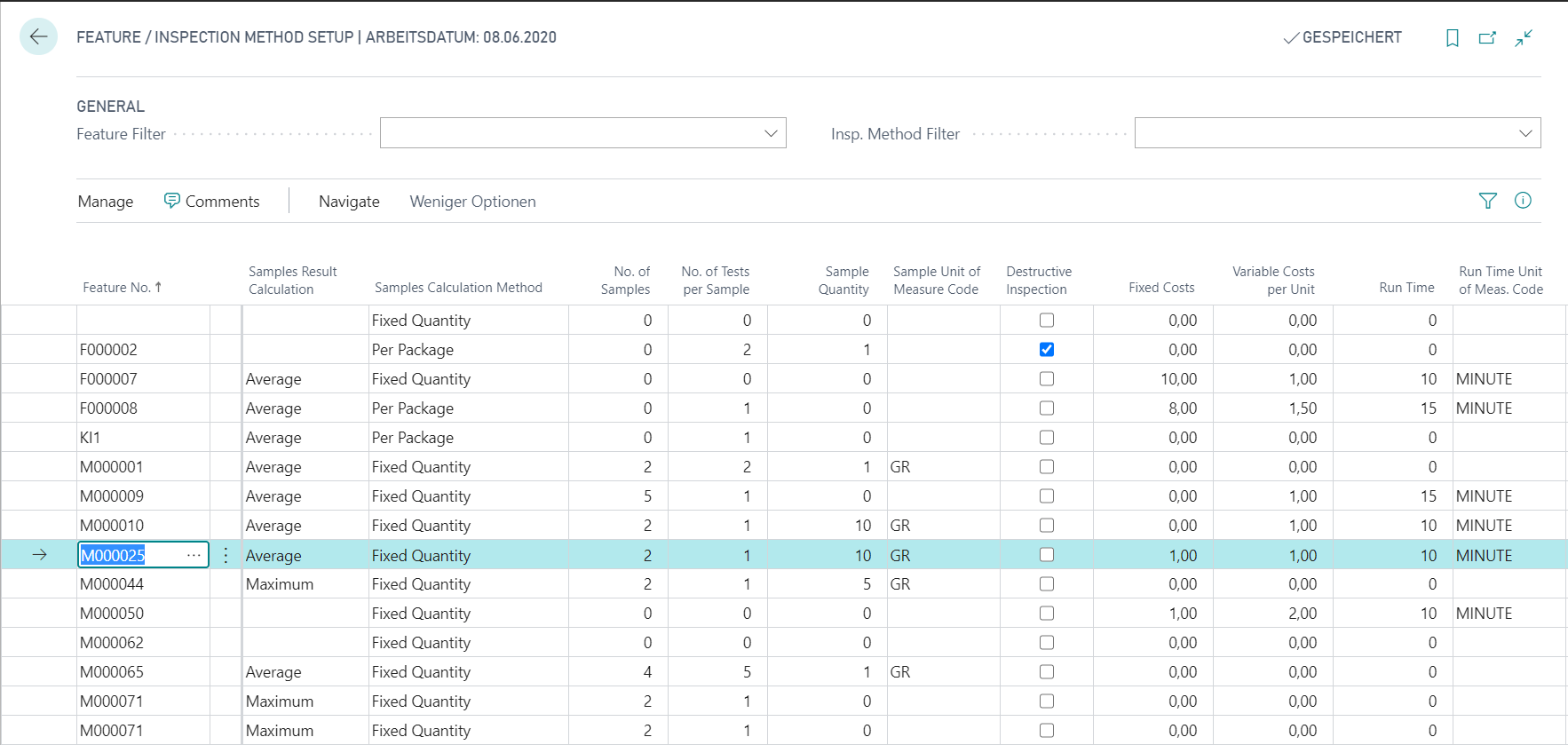Check Destructive Inspection for F000008
Viewport: 1568px width, 745px height.
click(x=1047, y=408)
